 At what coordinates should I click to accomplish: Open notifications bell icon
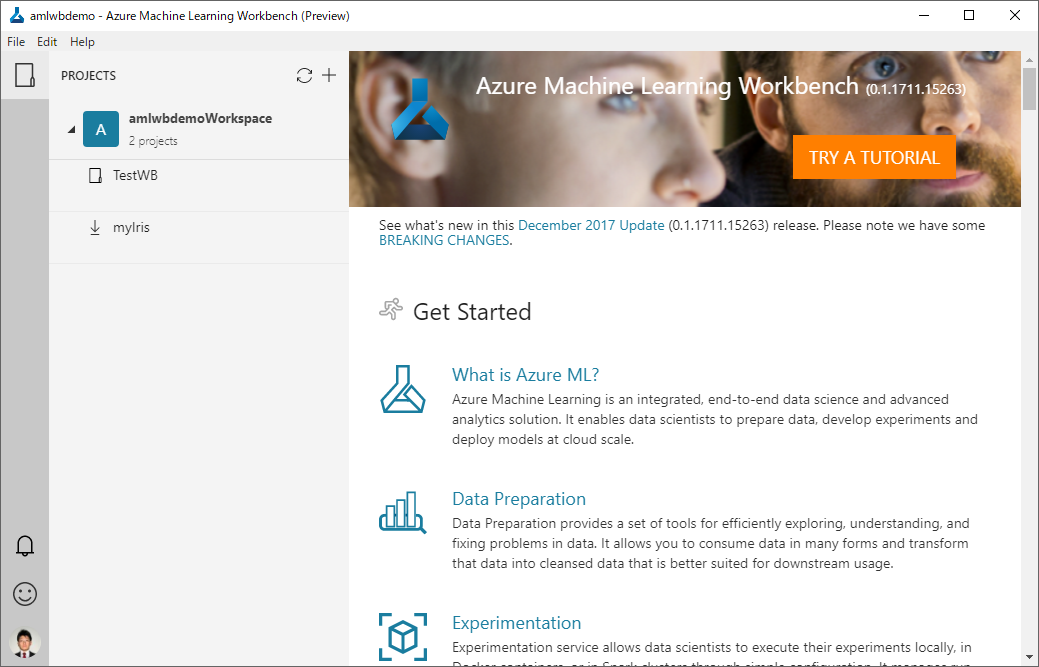point(25,546)
